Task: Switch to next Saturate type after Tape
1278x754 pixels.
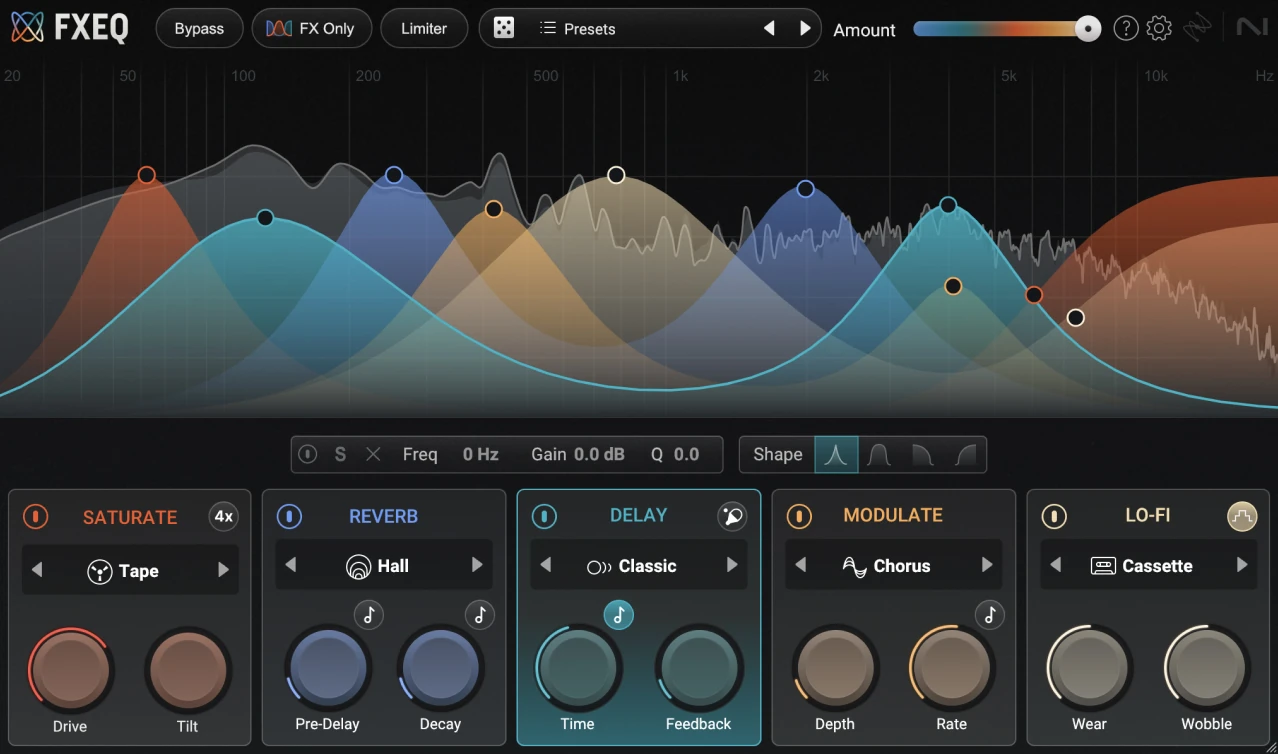Action: pyautogui.click(x=223, y=570)
